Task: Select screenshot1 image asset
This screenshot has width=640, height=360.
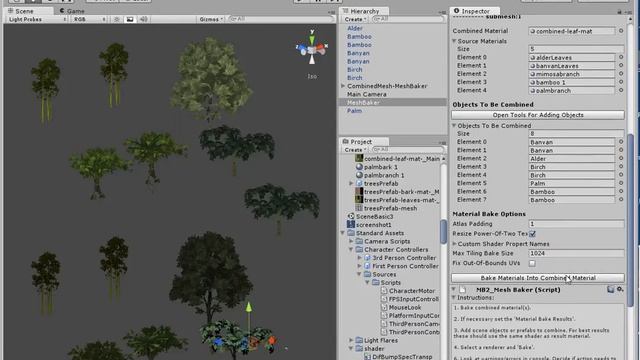Action: tap(369, 225)
